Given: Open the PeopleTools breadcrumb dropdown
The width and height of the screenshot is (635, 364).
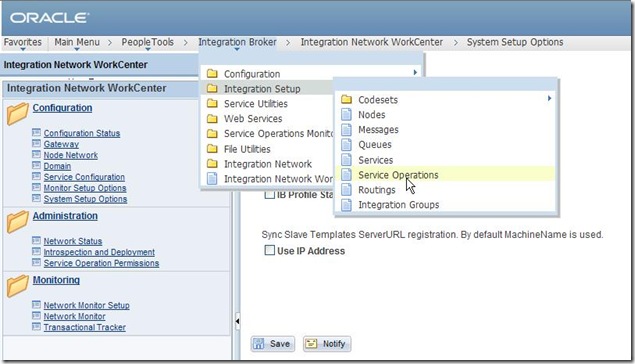Looking at the screenshot, I should click(x=147, y=43).
